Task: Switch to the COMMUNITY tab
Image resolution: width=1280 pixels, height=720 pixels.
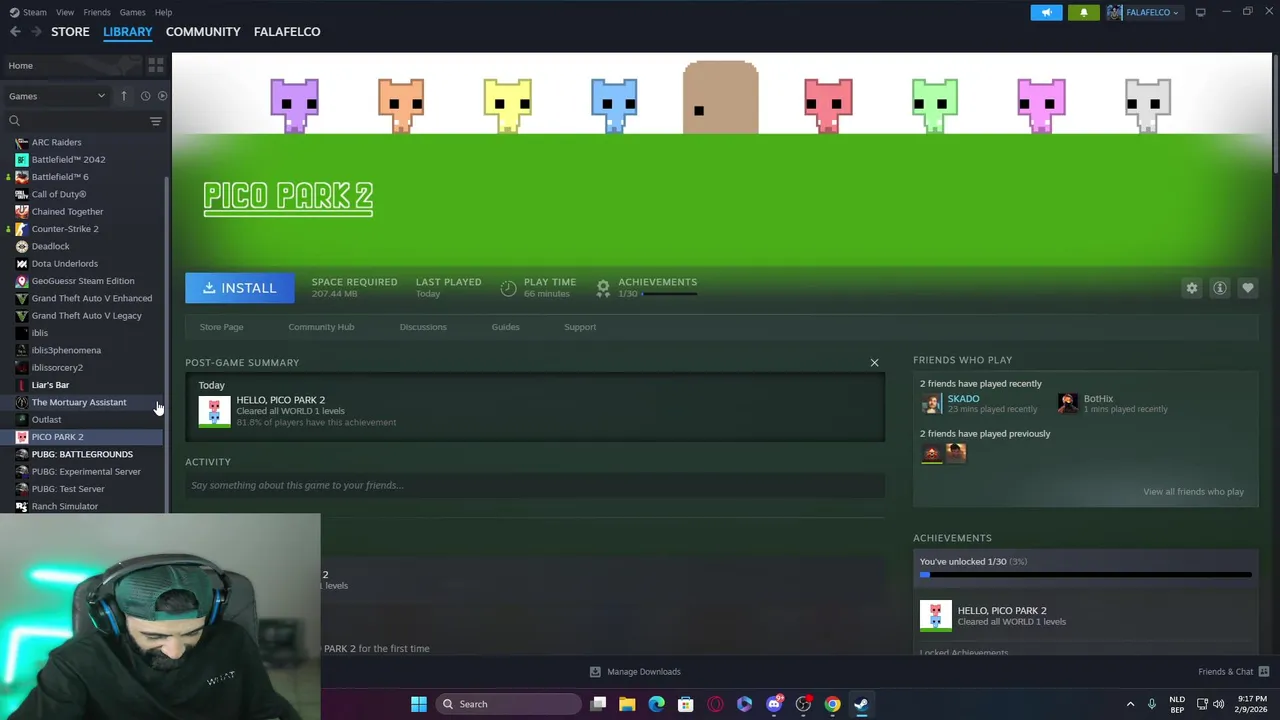Action: point(203,32)
